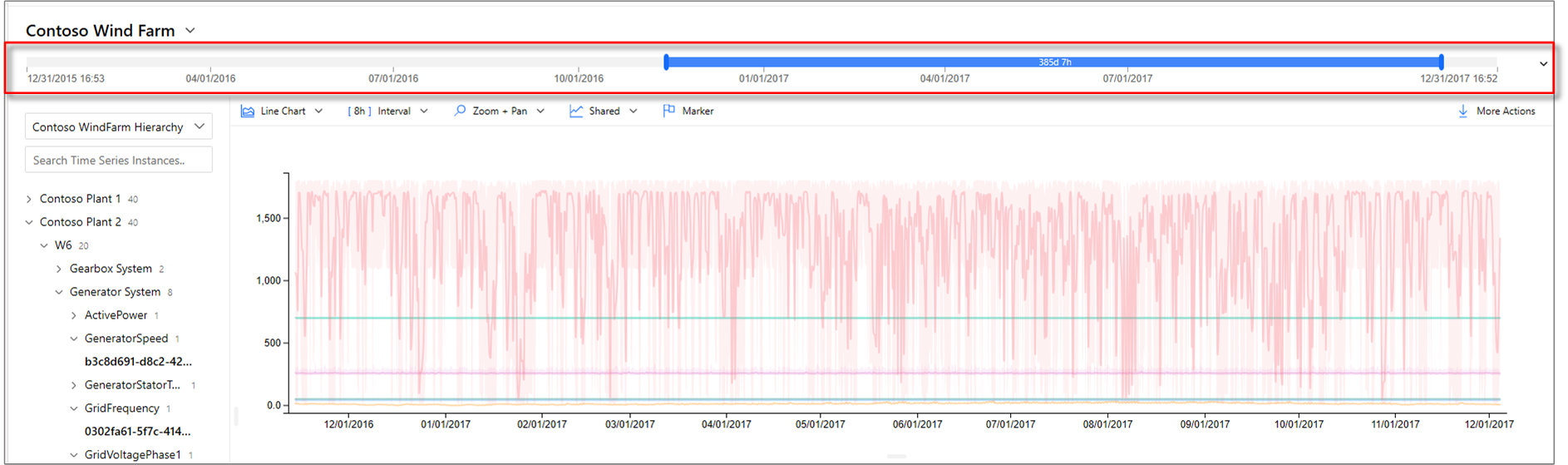Click the right handle of the time range slider
The image size is (1568, 465).
click(1442, 62)
